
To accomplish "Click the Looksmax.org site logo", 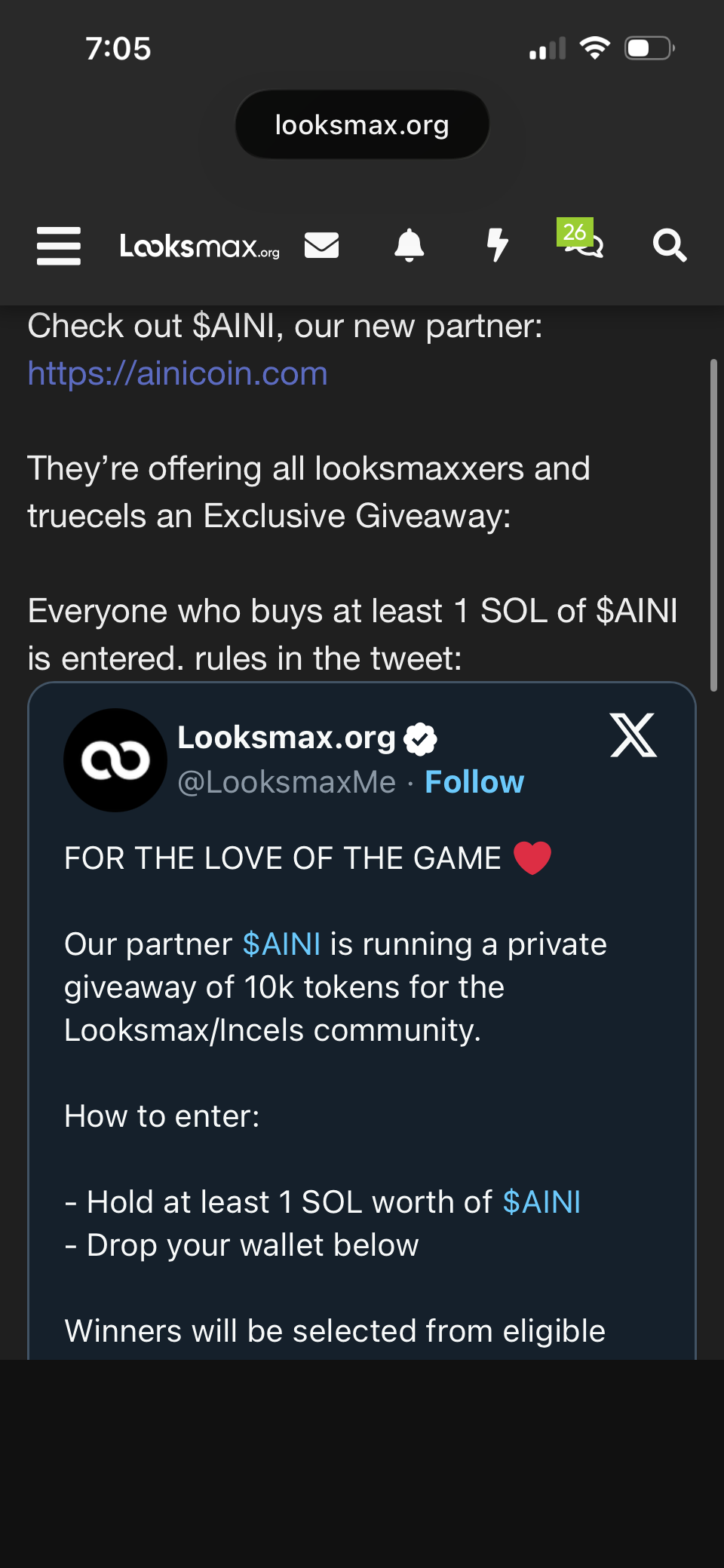I will [x=200, y=246].
